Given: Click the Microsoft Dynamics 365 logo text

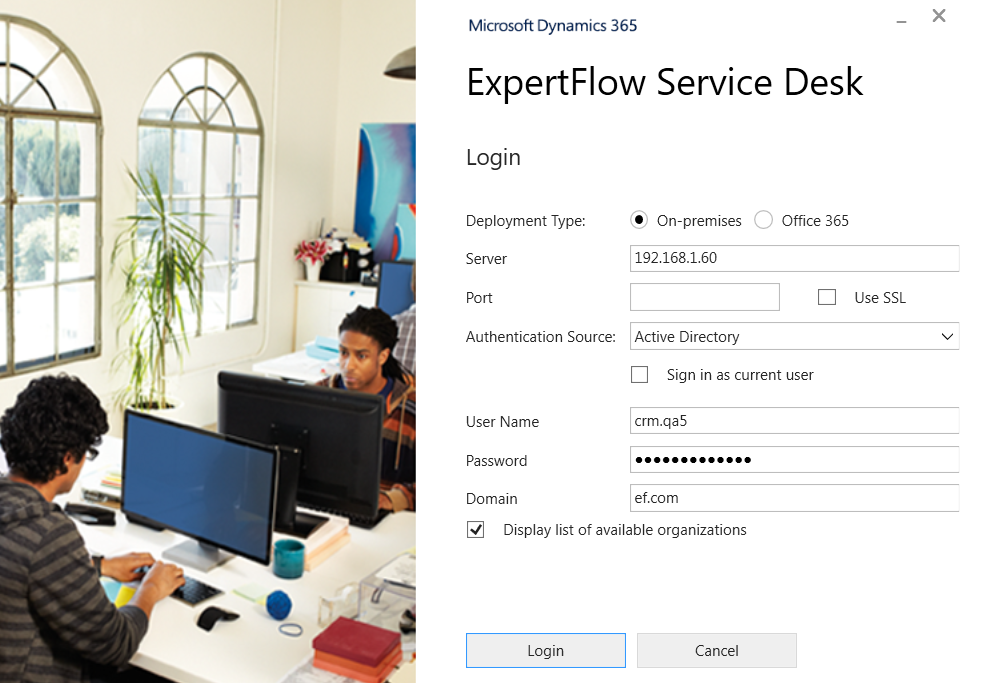Looking at the screenshot, I should click(552, 26).
